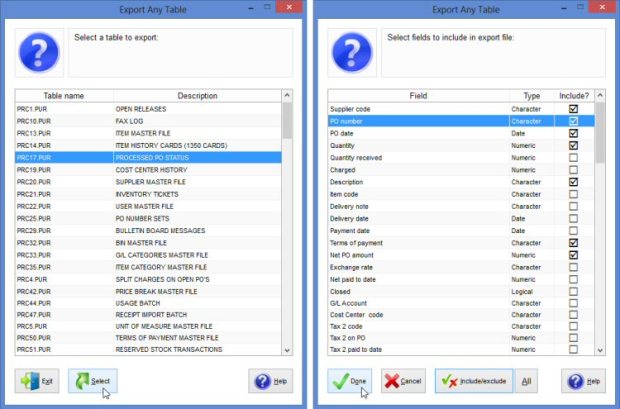Toggle Include checkbox for PO number
Screen dimensions: 620x409
click(573, 121)
